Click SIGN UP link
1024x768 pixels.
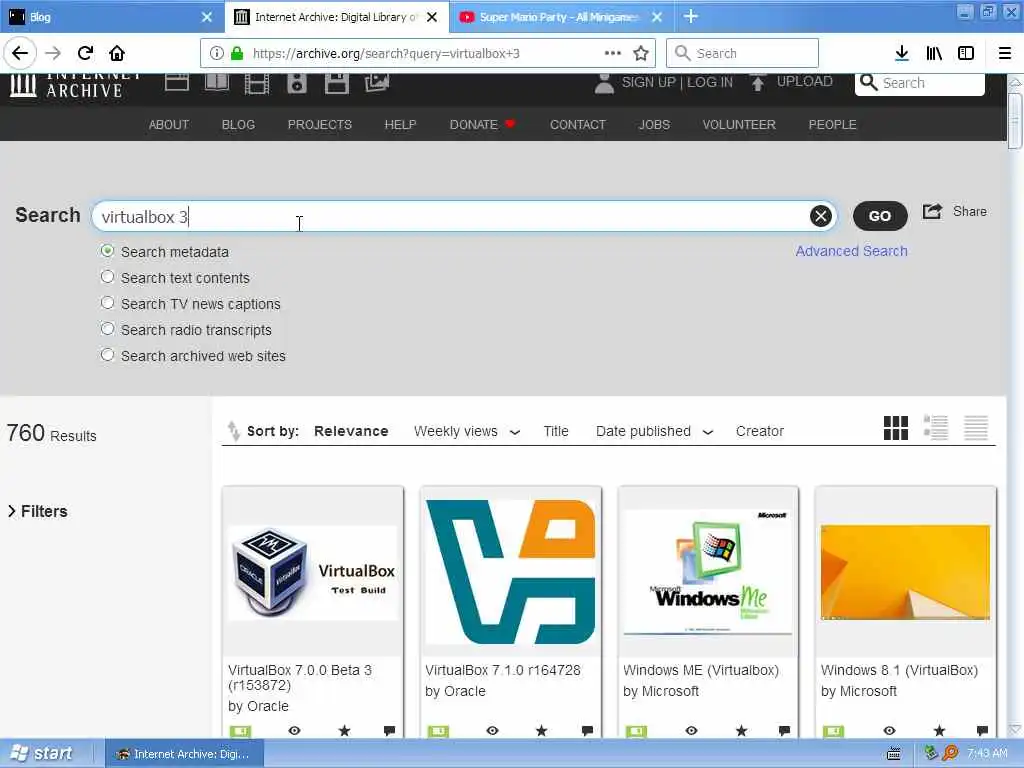tap(648, 82)
